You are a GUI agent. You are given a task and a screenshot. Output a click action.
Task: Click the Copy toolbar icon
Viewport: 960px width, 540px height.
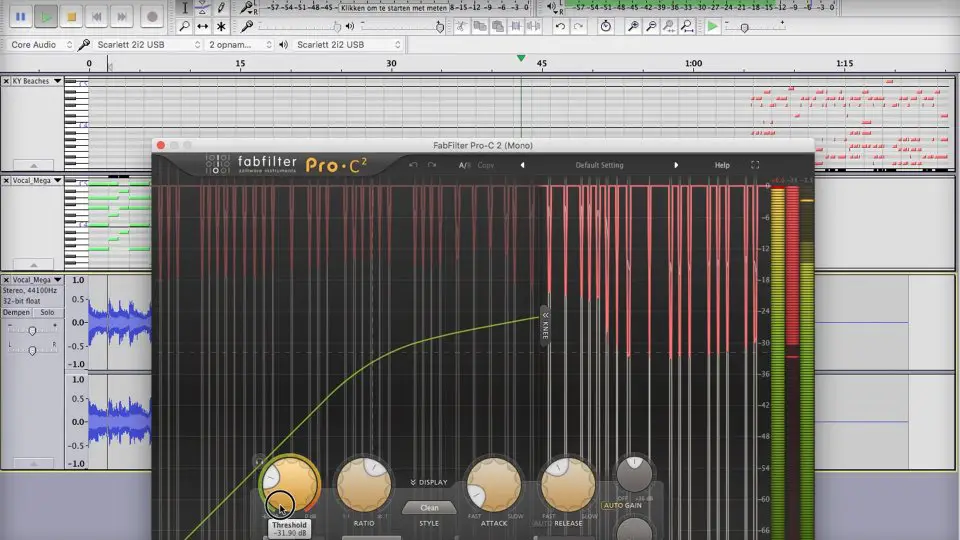[x=480, y=26]
